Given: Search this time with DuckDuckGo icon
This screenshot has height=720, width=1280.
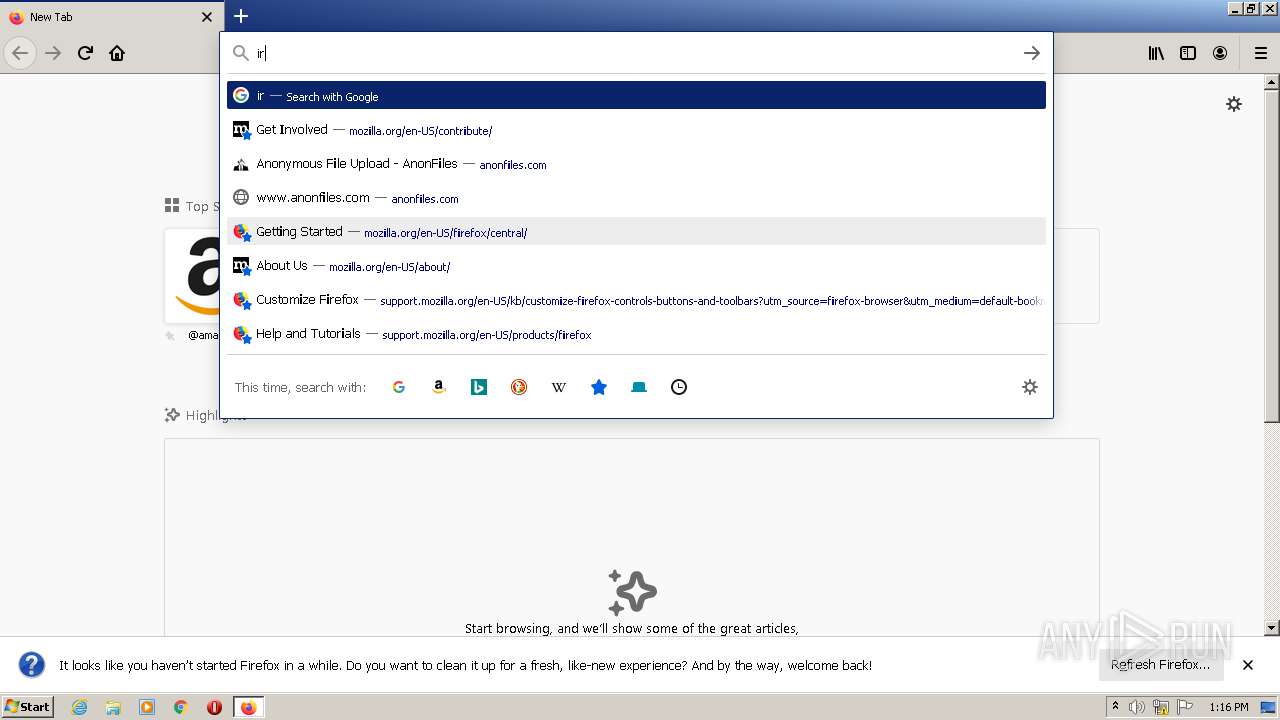Looking at the screenshot, I should [x=519, y=387].
